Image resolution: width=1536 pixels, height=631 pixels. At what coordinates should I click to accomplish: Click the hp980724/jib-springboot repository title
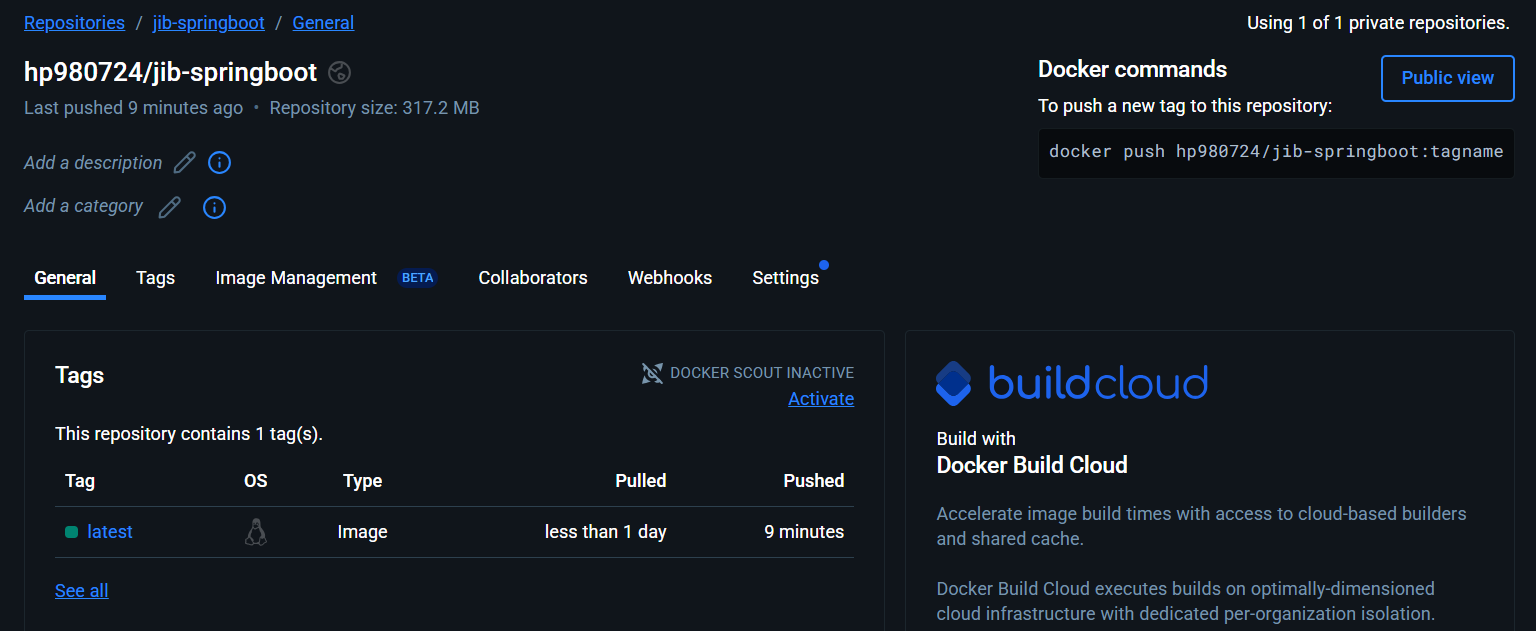tap(170, 72)
